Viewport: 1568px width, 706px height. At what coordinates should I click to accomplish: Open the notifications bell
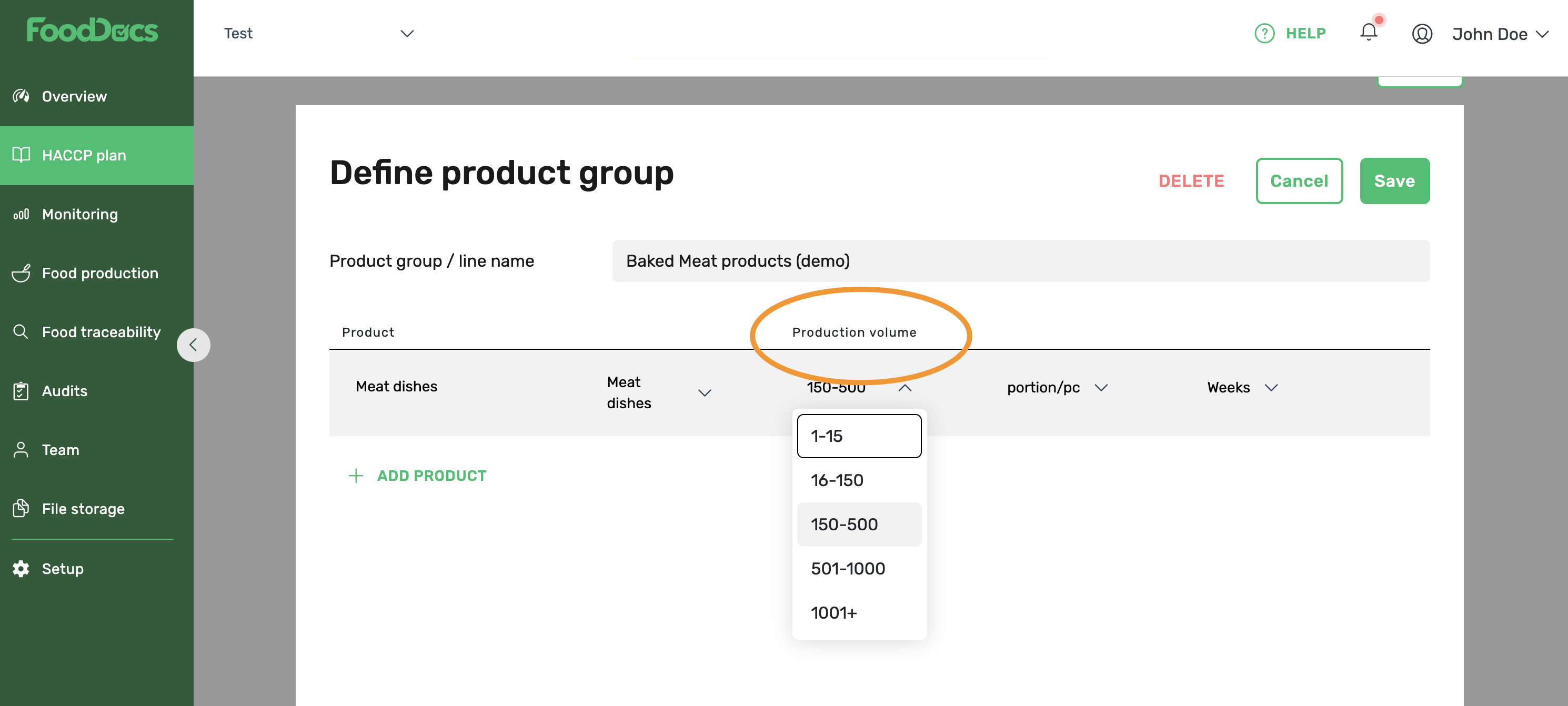[1369, 32]
